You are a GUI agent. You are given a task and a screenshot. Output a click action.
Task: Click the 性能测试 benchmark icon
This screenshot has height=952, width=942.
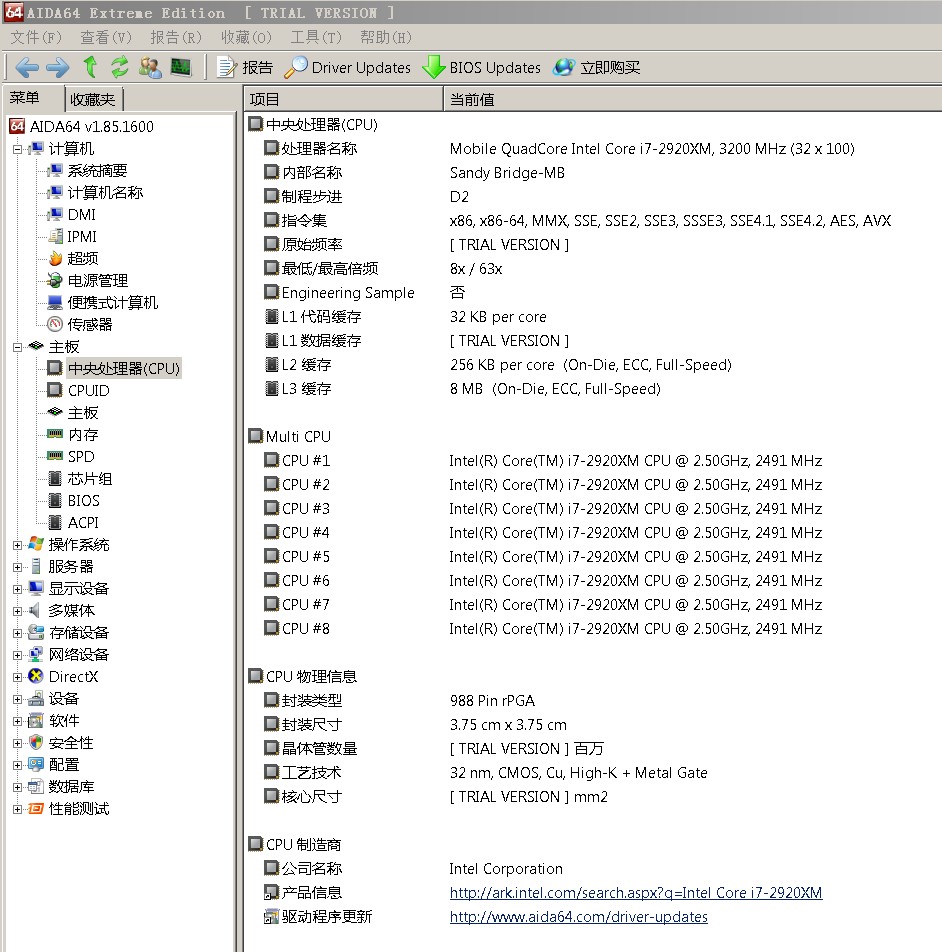click(x=36, y=809)
